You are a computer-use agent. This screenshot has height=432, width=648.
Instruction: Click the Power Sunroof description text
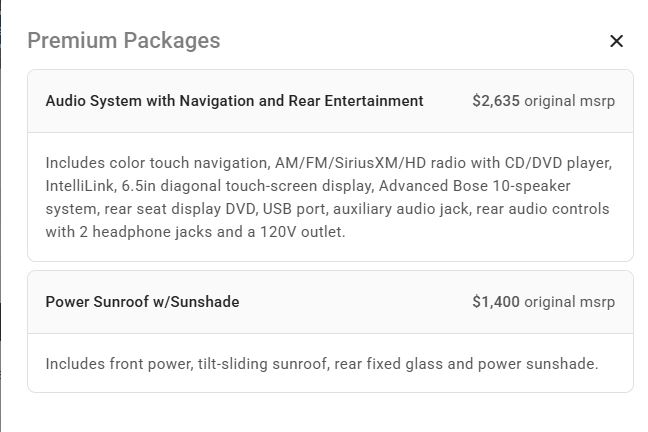coord(321,363)
